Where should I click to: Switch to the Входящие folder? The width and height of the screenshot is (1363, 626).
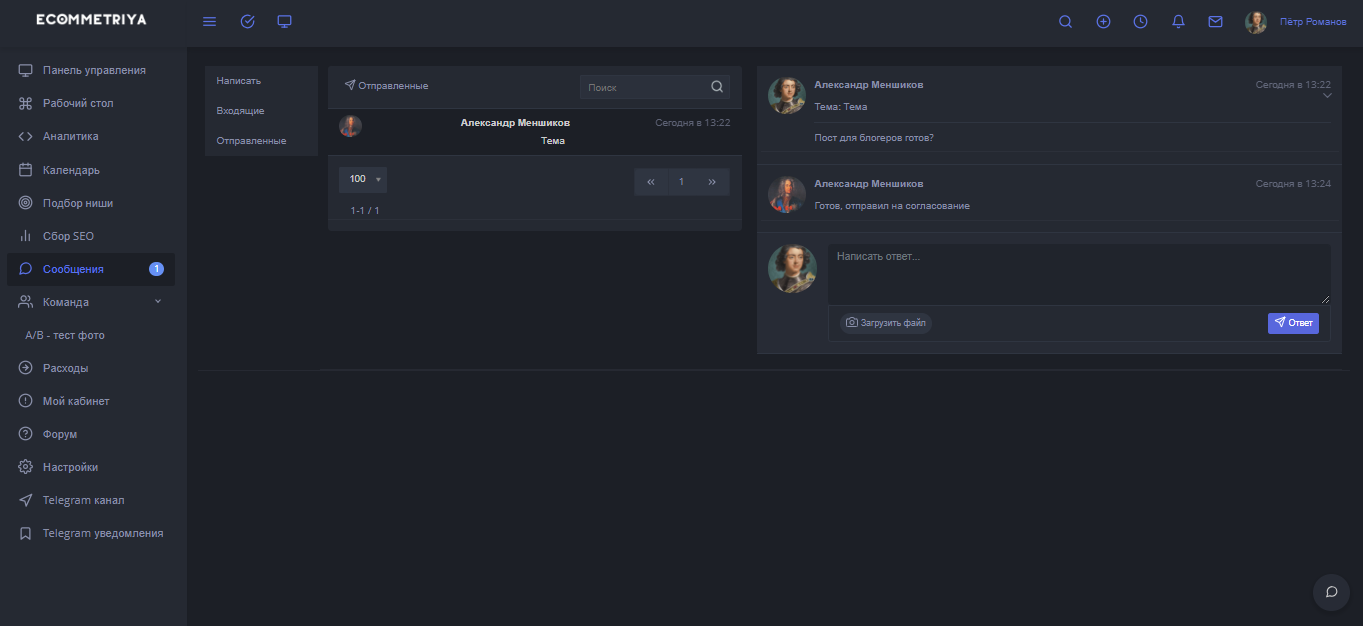[x=240, y=111]
